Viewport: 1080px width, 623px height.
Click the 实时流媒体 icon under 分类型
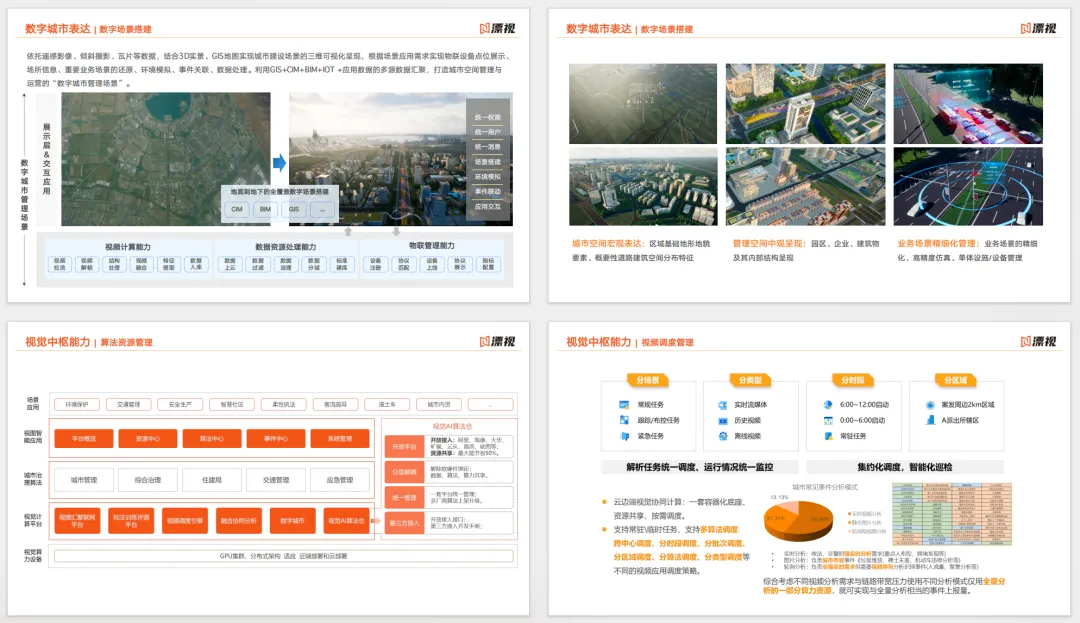(x=723, y=405)
